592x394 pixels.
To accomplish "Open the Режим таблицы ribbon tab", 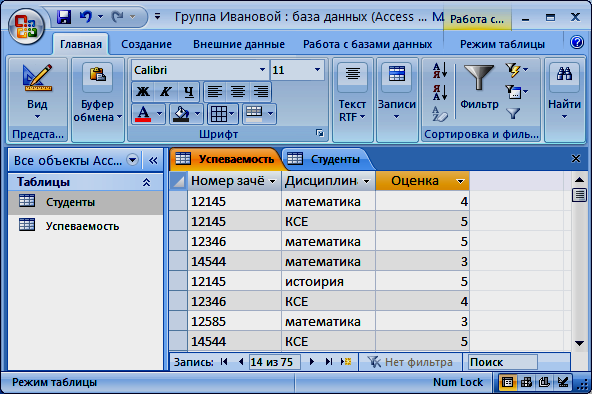I will (502, 44).
